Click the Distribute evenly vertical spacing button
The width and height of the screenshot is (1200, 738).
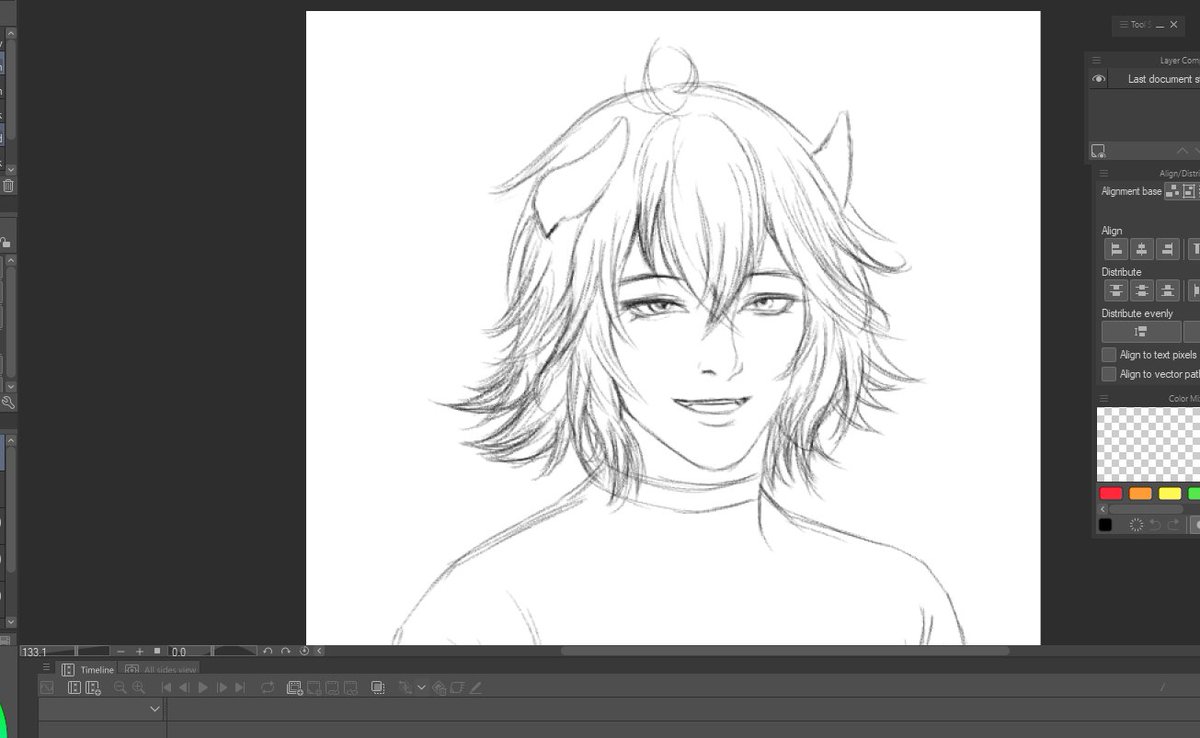(1141, 332)
